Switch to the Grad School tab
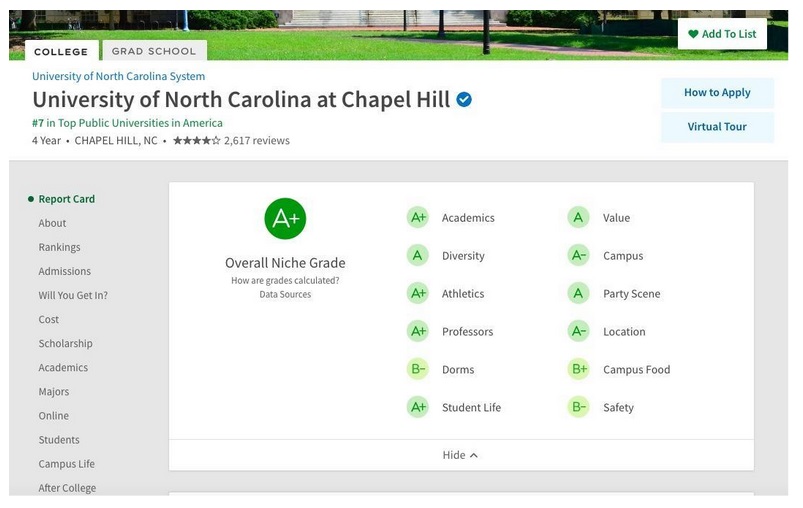Screen dimensions: 803x508 coord(154,51)
